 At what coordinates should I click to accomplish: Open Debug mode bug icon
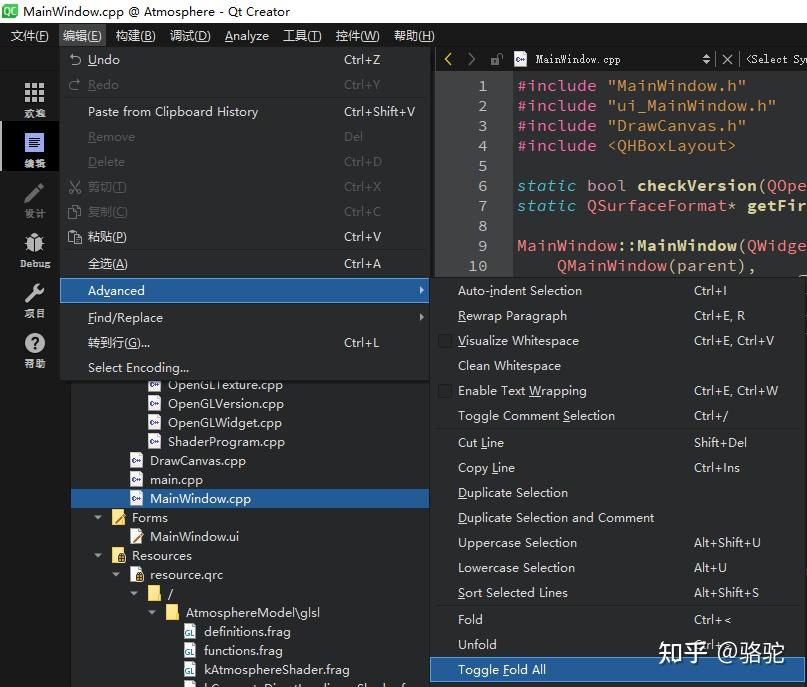34,249
